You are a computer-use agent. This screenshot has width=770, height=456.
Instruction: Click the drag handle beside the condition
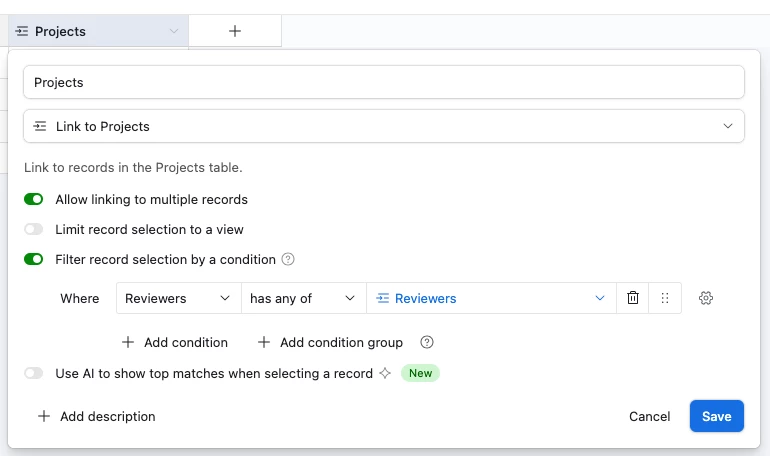coord(664,298)
